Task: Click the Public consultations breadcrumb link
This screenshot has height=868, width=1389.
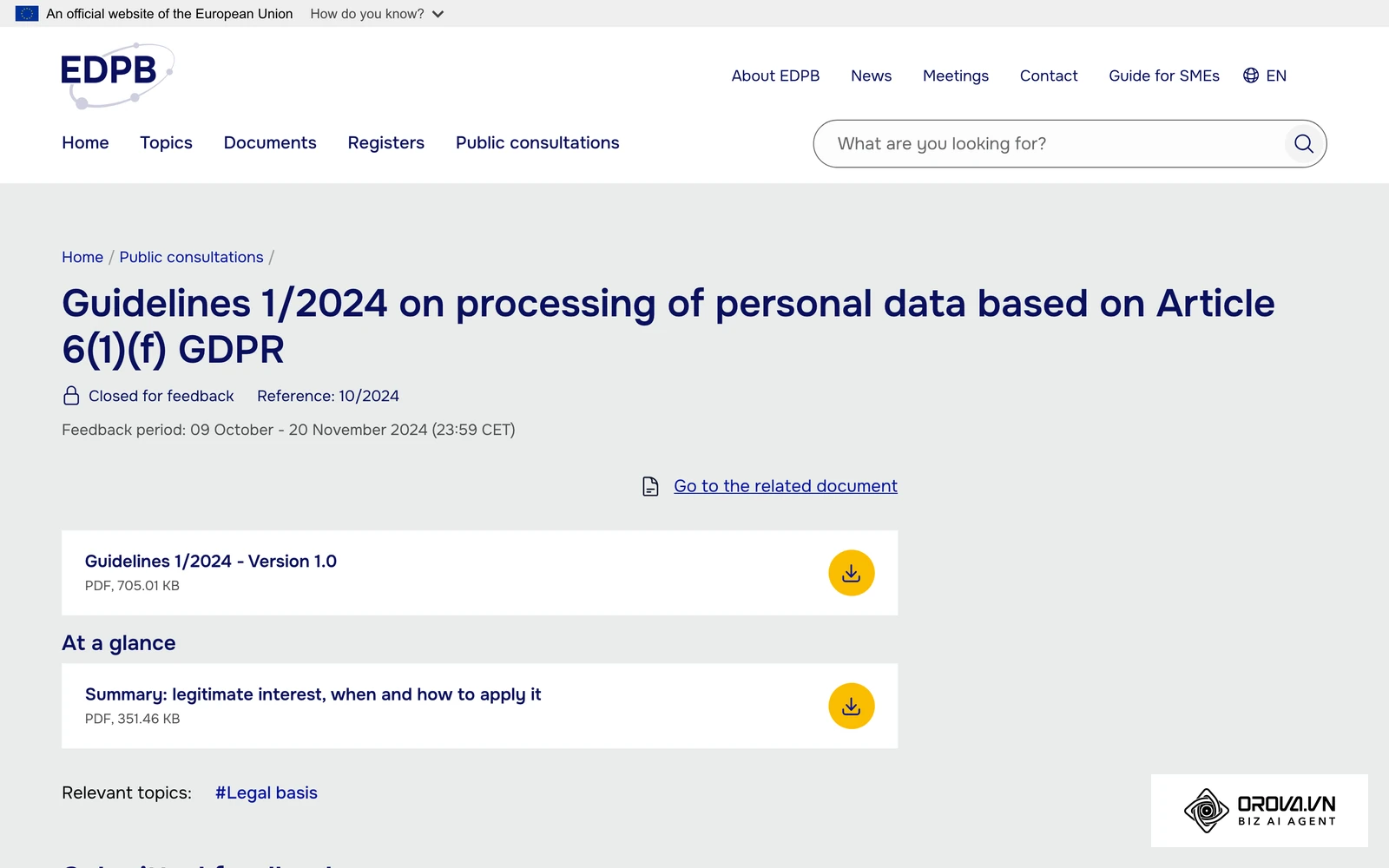Action: [191, 257]
